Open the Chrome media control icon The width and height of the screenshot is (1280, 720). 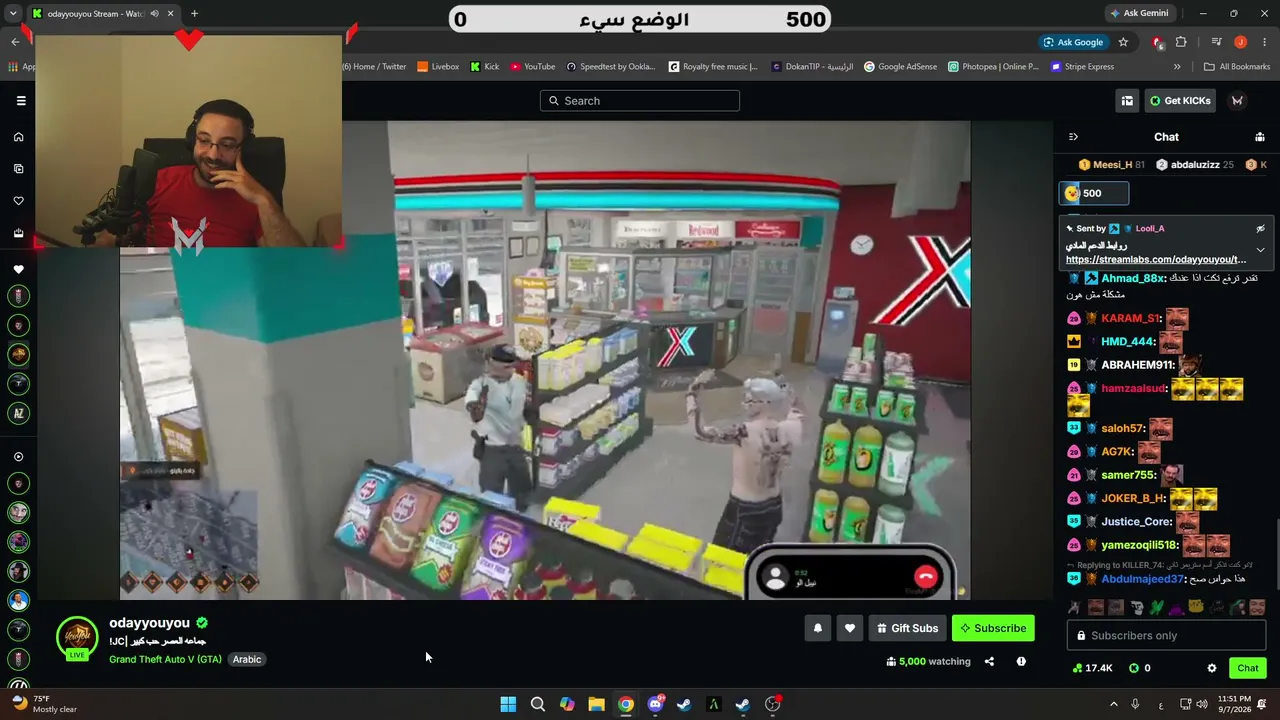(x=1216, y=42)
